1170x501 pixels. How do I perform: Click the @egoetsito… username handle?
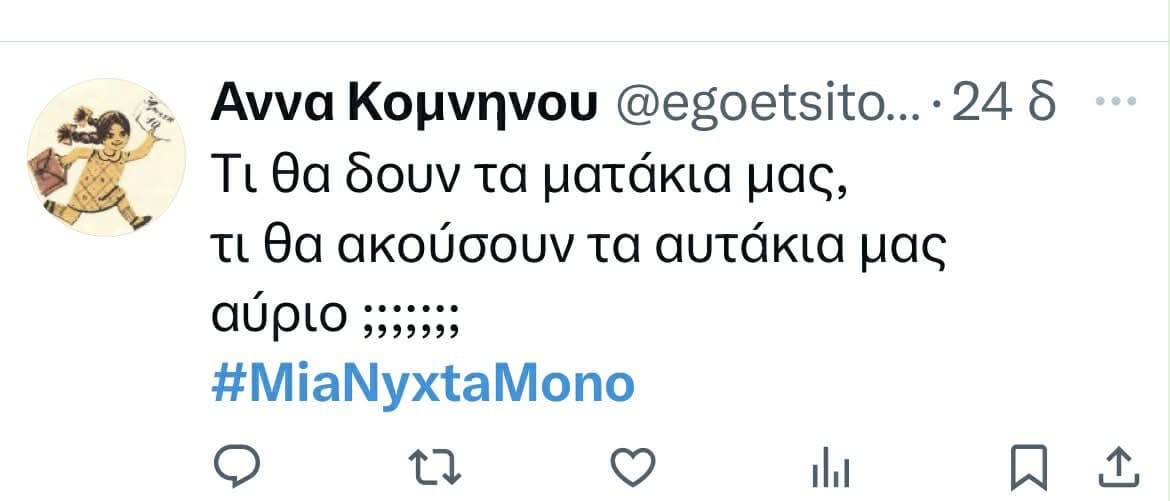click(768, 105)
